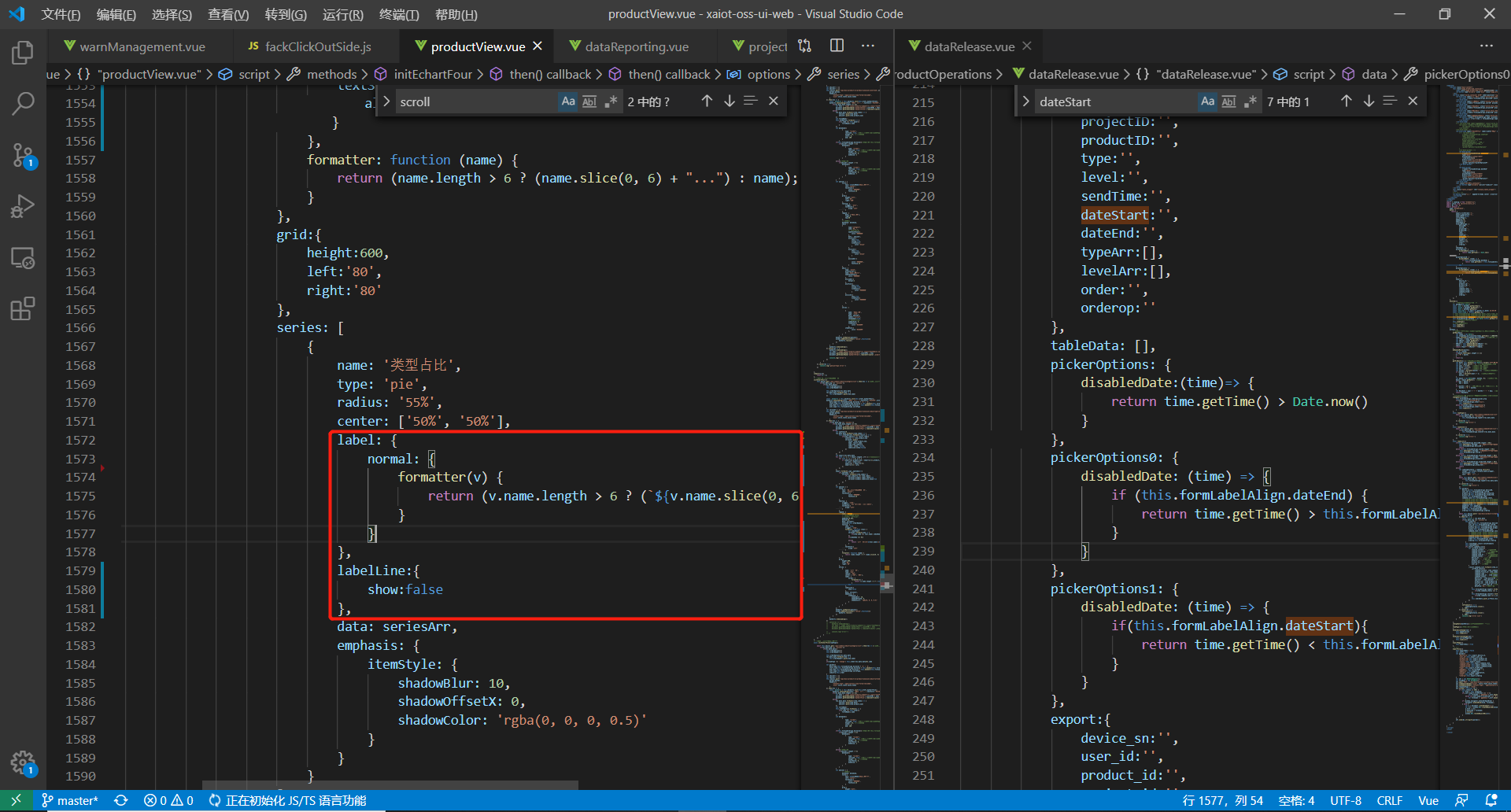This screenshot has height=812, width=1511.
Task: Switch to fackClickOutSide.js tab
Action: (318, 46)
